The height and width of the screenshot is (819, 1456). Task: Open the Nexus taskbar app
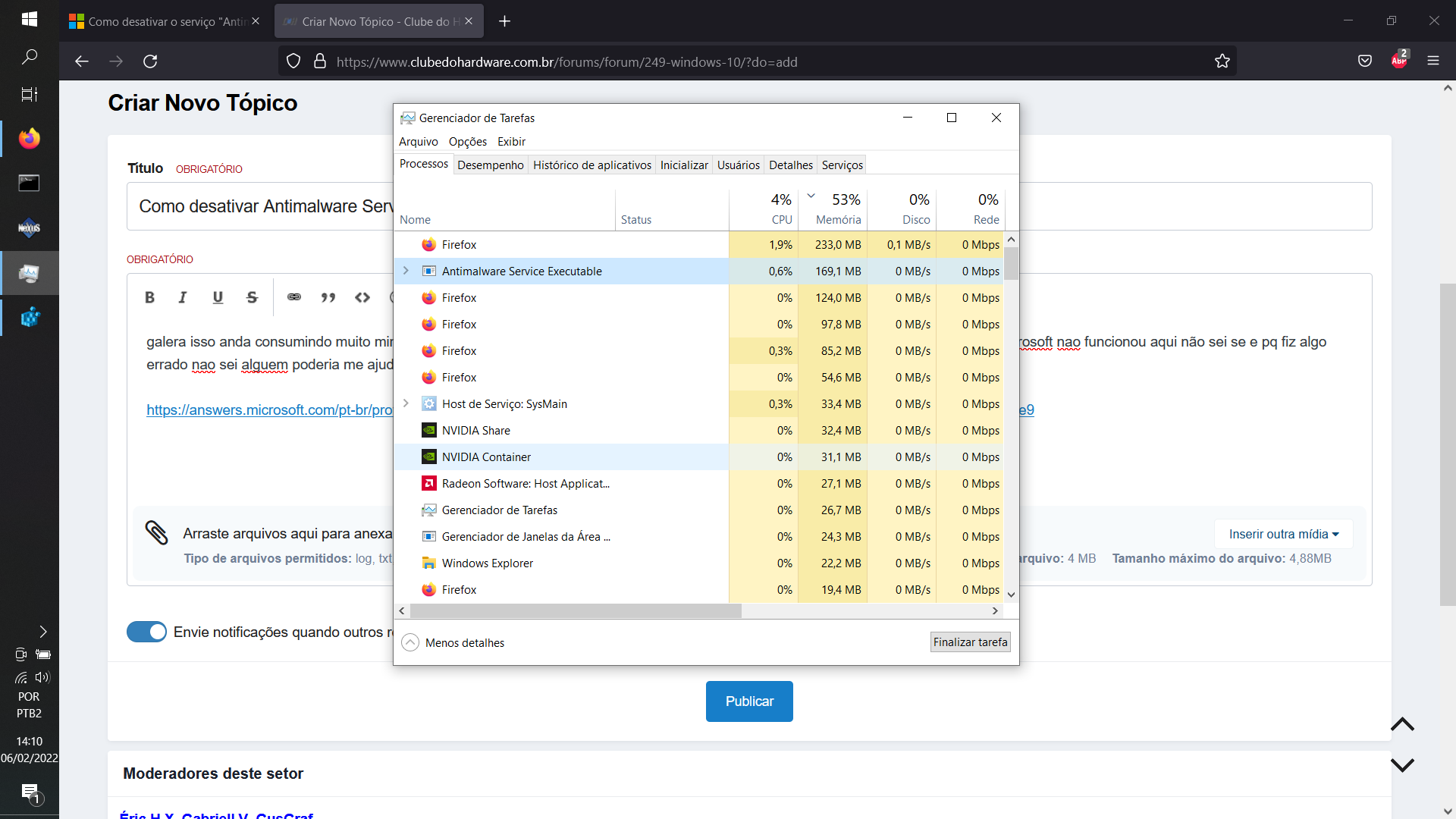[x=29, y=227]
